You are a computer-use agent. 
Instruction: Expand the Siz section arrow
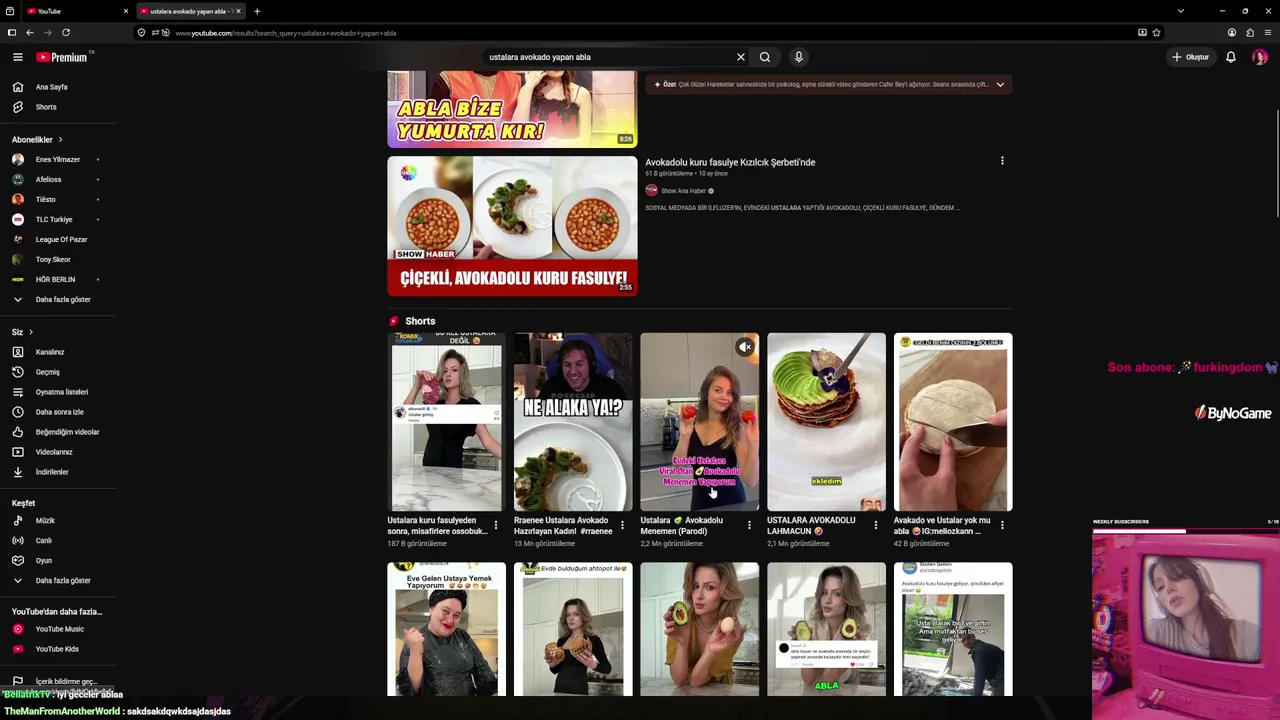(31, 332)
